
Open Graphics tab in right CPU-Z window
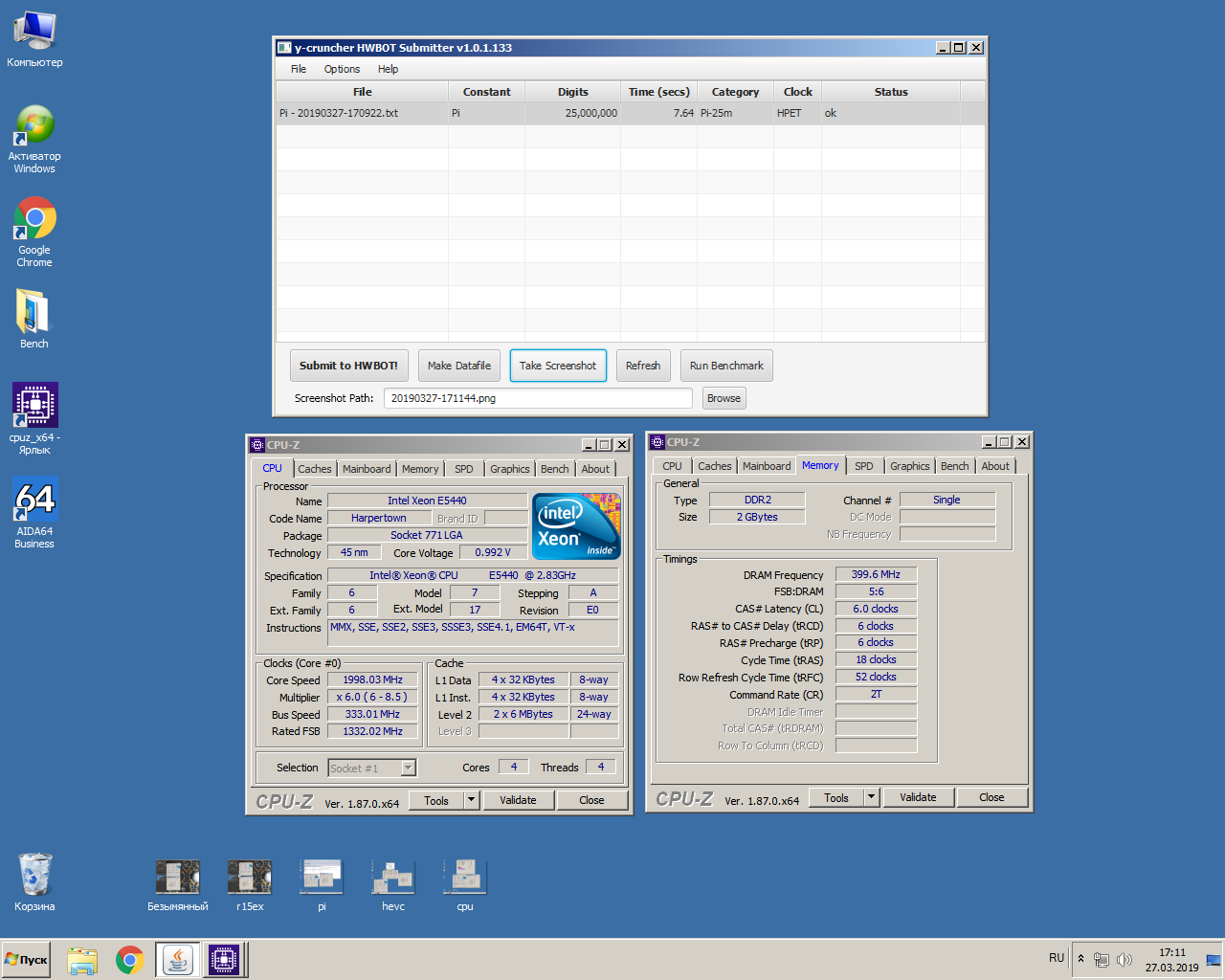click(909, 466)
